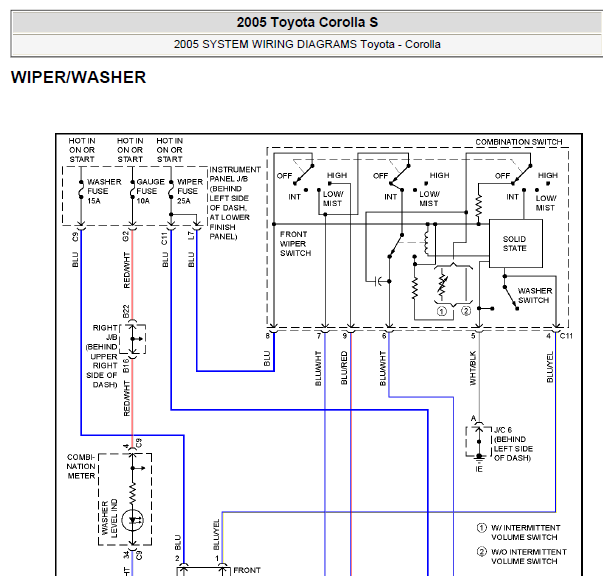Click the C11 connector label at pin 4

566,336
